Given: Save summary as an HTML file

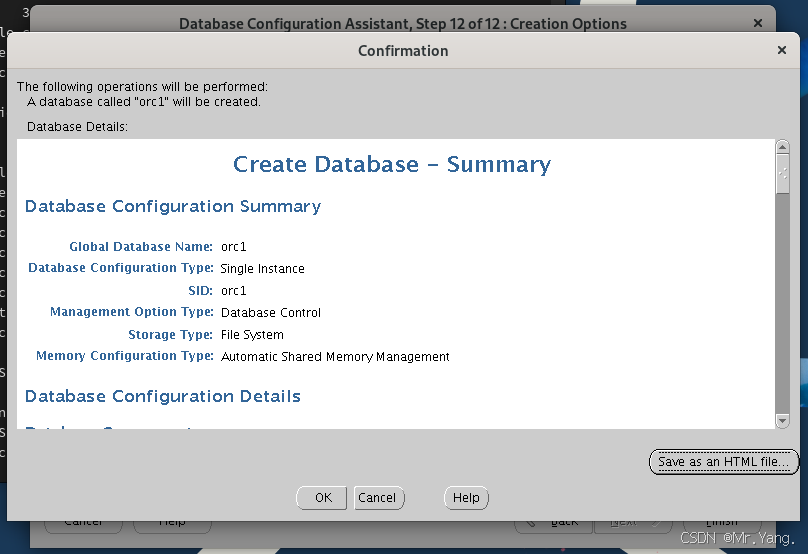Looking at the screenshot, I should [x=723, y=462].
